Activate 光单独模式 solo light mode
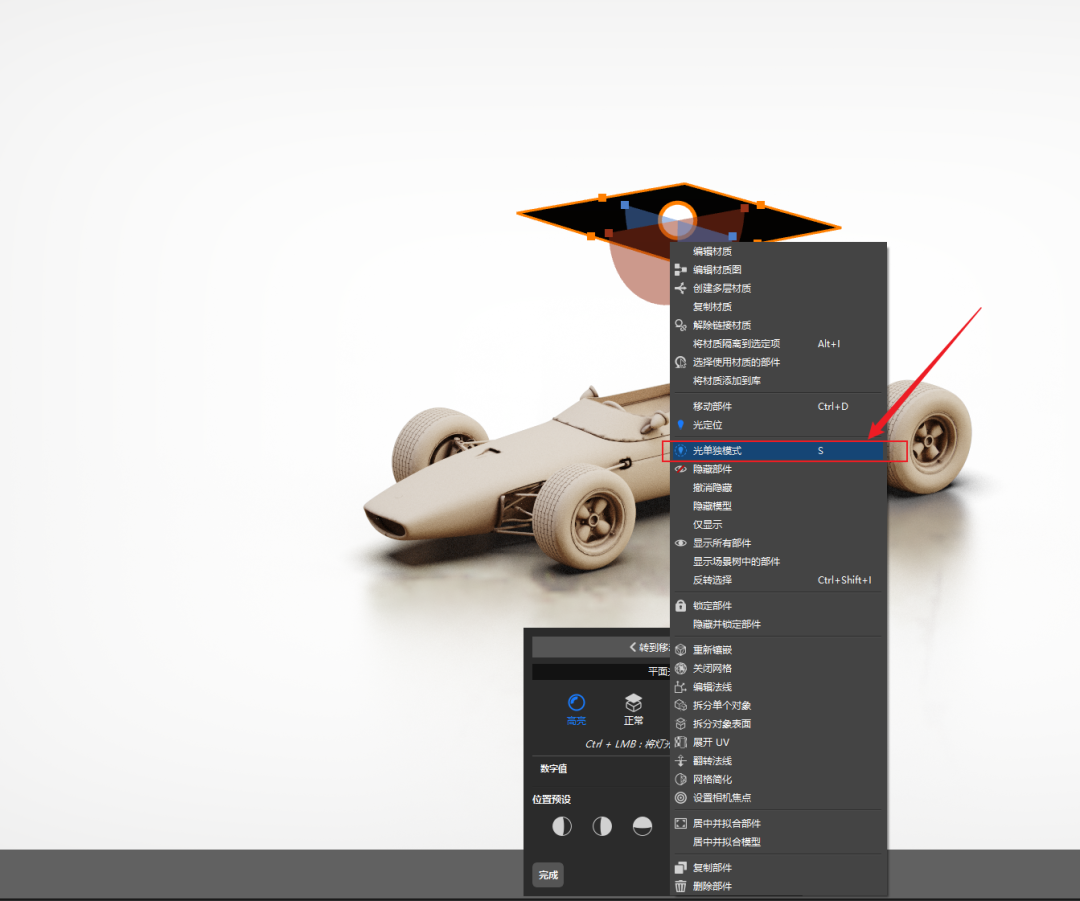This screenshot has width=1080, height=901. 778,450
